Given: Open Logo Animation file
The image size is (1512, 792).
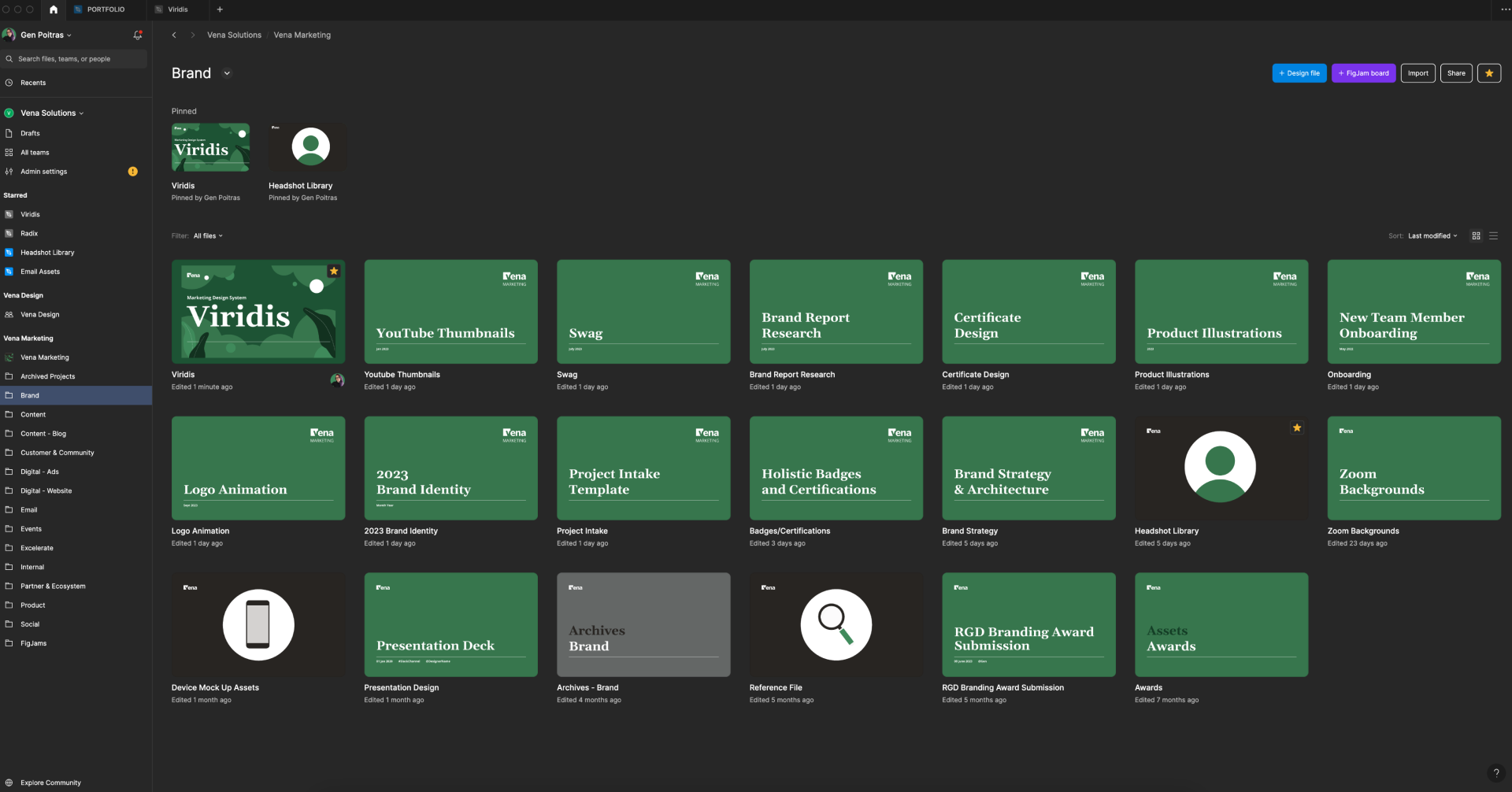Looking at the screenshot, I should pos(258,468).
